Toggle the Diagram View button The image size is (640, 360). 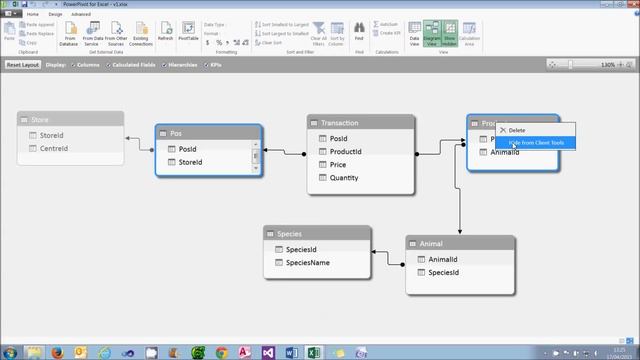(432, 33)
